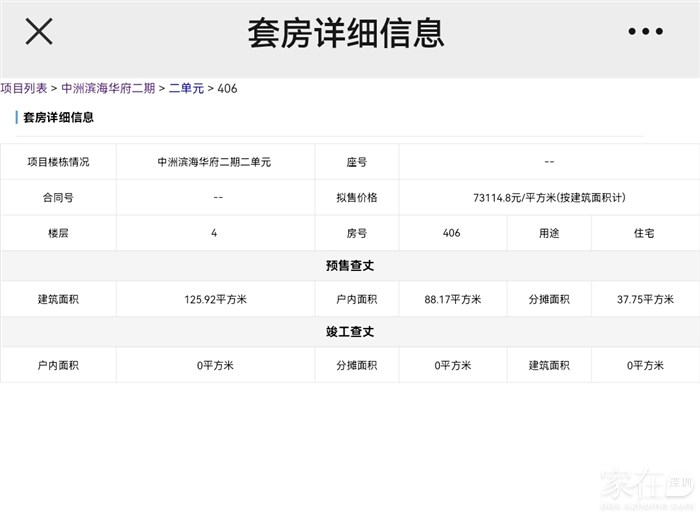Select the 125.92平方米 building area value
Viewport: 700px width, 513px height.
coord(214,299)
